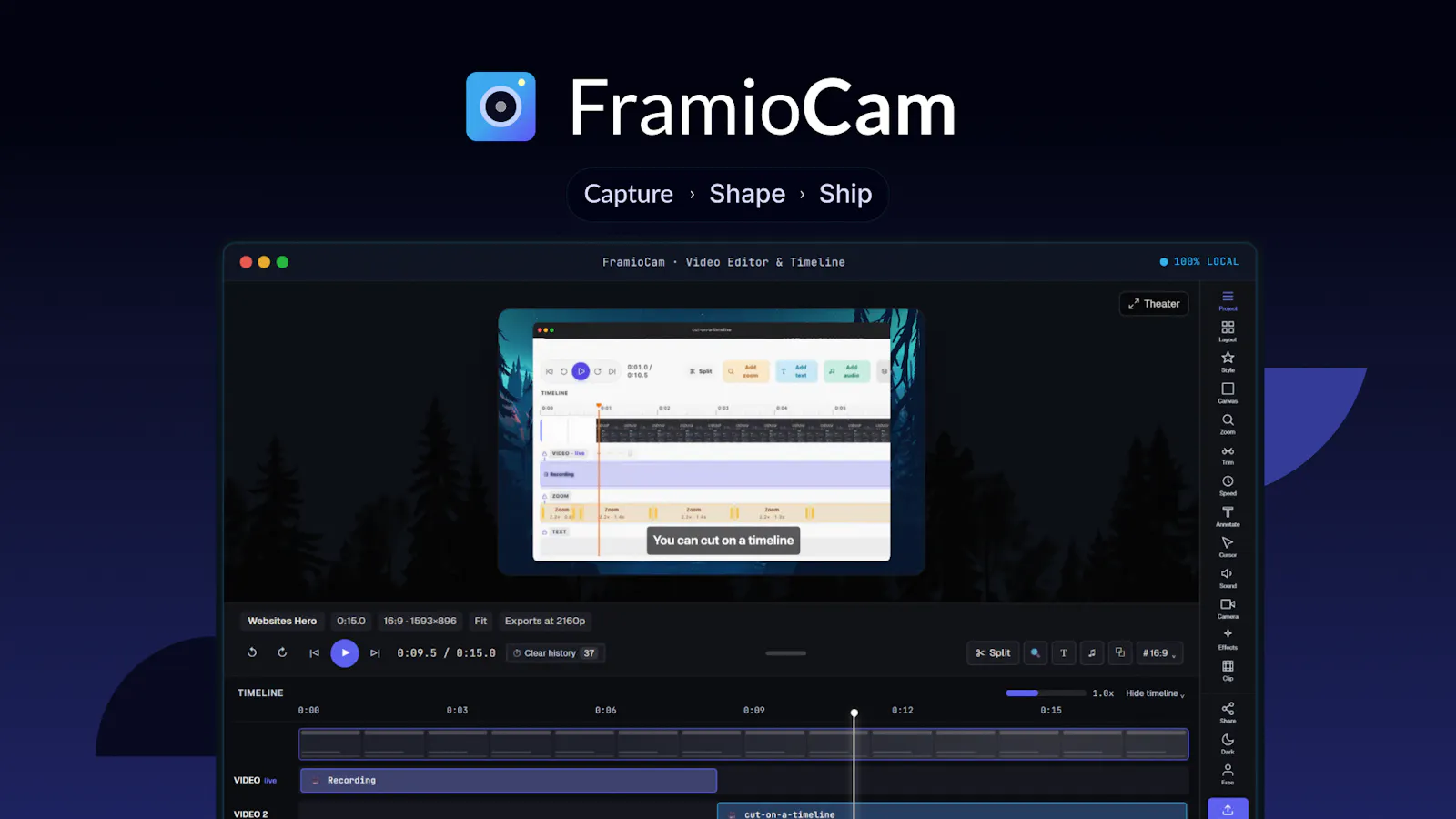Image resolution: width=1456 pixels, height=819 pixels.
Task: Open the #16:9 aspect ratio dropdown
Action: click(x=1159, y=653)
